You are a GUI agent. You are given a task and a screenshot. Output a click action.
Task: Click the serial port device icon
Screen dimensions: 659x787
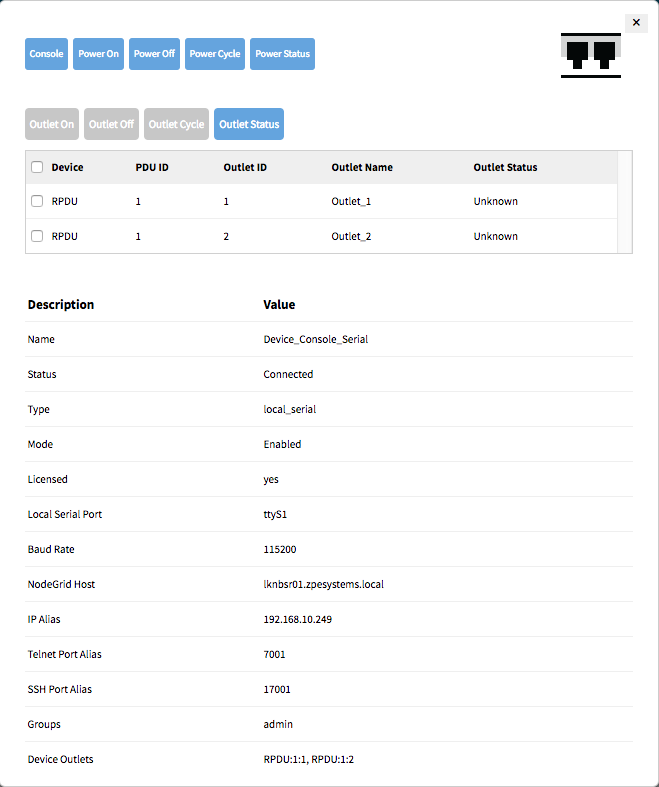[x=591, y=55]
